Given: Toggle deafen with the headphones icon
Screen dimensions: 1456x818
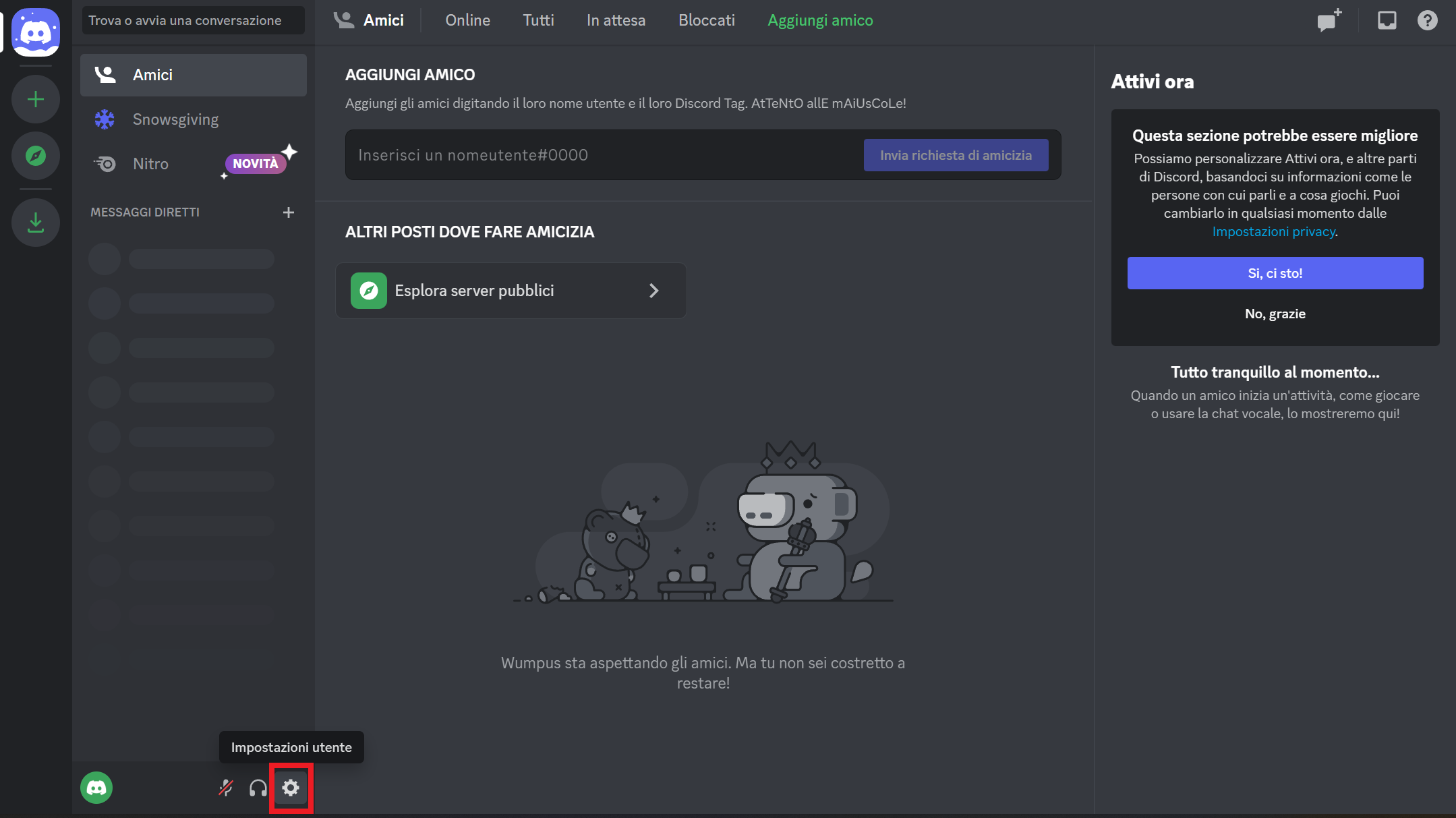Looking at the screenshot, I should point(258,787).
